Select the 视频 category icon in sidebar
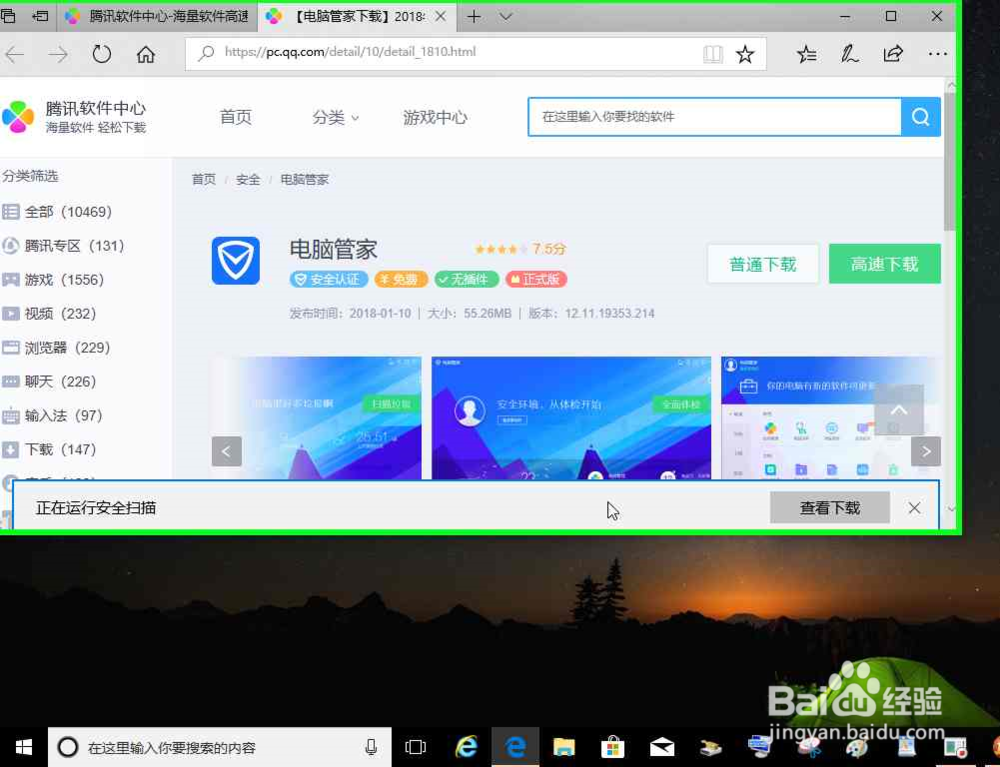1000x767 pixels. pyautogui.click(x=10, y=314)
